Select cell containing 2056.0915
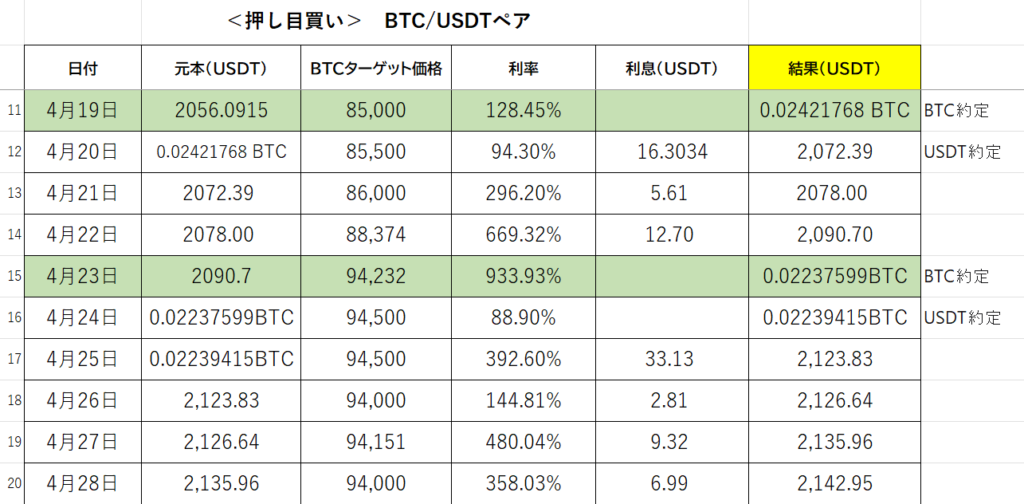Viewport: 1024px width, 504px height. click(x=221, y=110)
